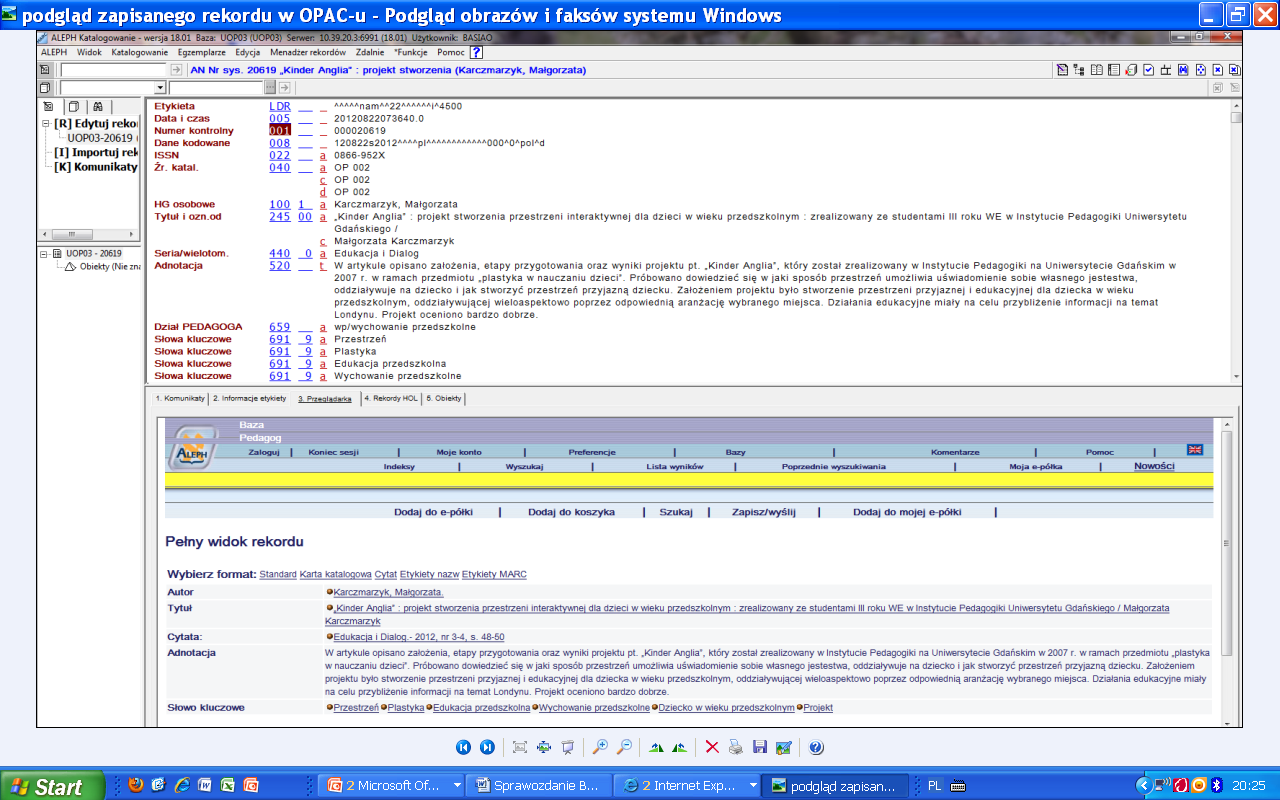Click the checkmark box icon in ALEPH toolbar
This screenshot has height=800, width=1280.
point(1149,70)
